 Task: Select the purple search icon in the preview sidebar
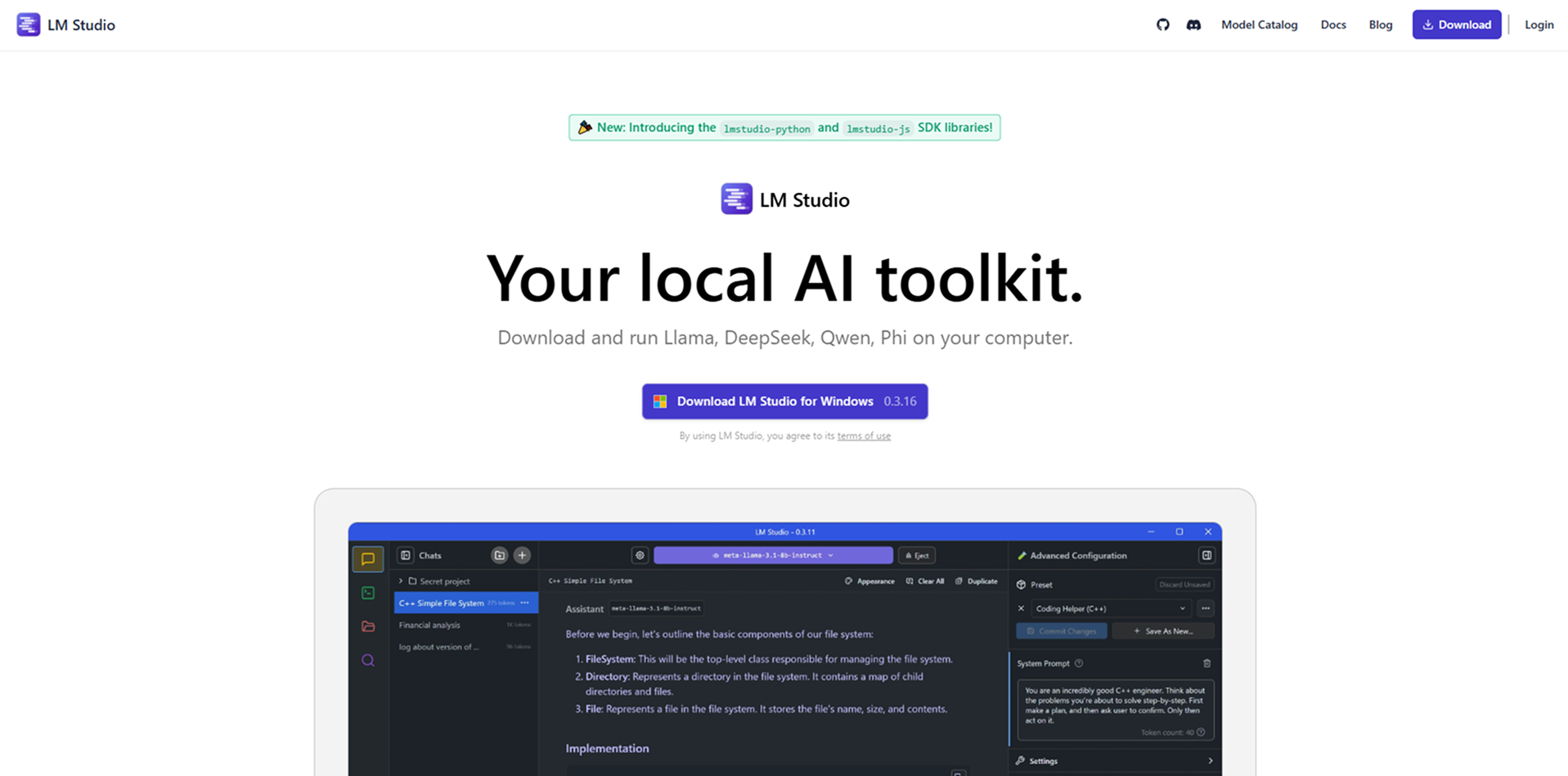click(x=368, y=660)
